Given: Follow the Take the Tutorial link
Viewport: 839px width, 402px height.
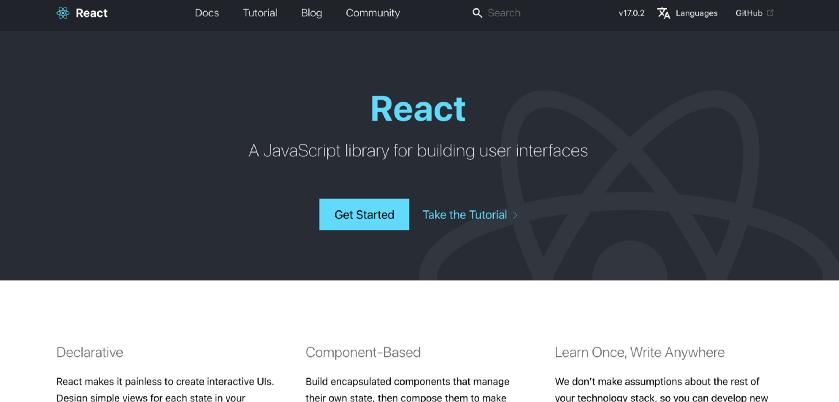Looking at the screenshot, I should (464, 215).
